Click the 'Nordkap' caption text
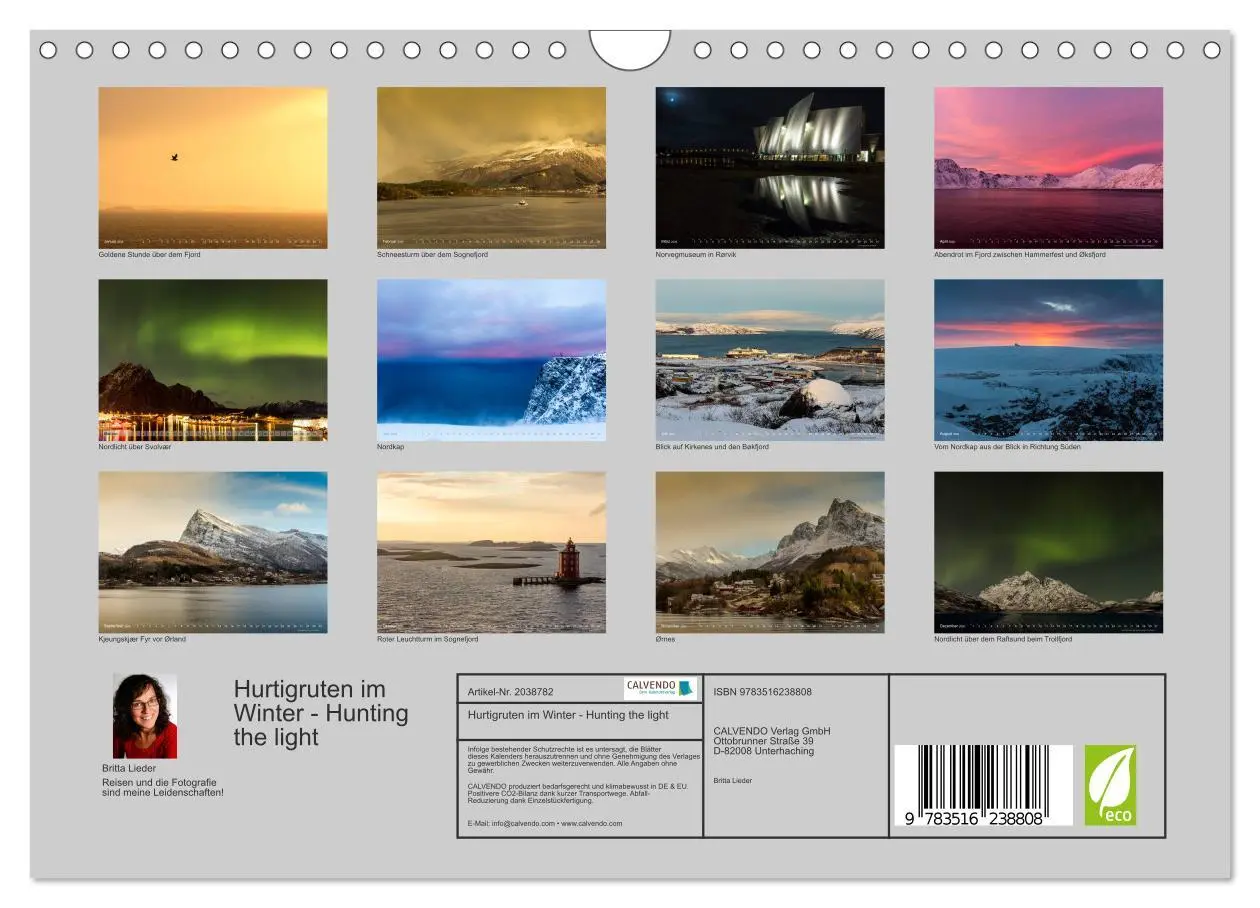Viewport: 1260px width, 908px height. click(x=391, y=447)
